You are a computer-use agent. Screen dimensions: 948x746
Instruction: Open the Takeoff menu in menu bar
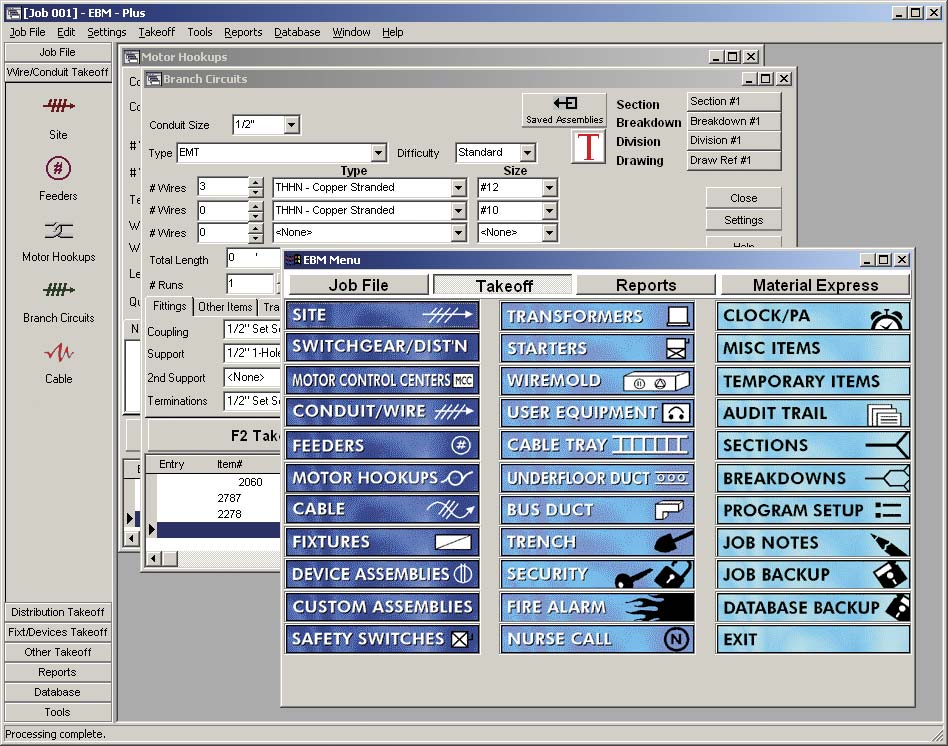[x=156, y=32]
